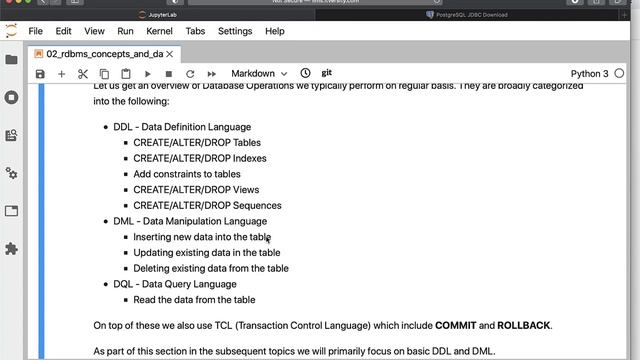Open the Python 3 kernel selector
The image size is (640, 360).
tap(589, 74)
